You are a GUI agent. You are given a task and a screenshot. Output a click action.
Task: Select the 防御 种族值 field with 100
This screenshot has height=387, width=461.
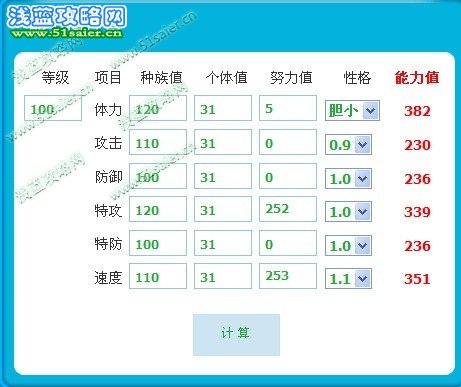(158, 176)
